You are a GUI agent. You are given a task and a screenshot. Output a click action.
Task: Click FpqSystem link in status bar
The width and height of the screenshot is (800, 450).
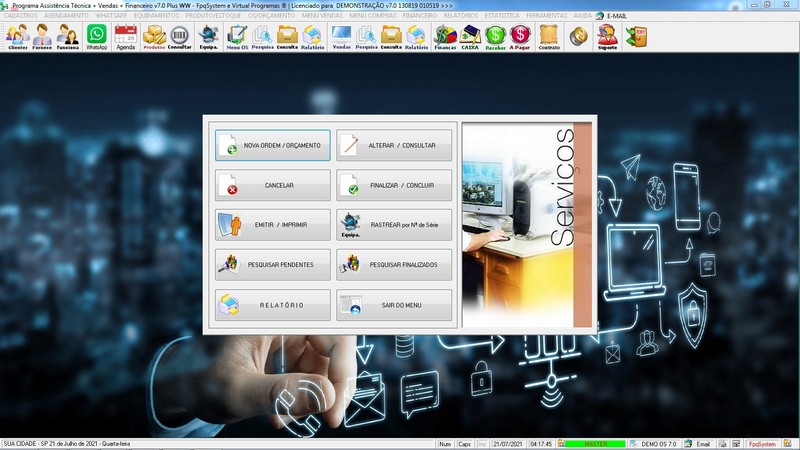(x=762, y=444)
